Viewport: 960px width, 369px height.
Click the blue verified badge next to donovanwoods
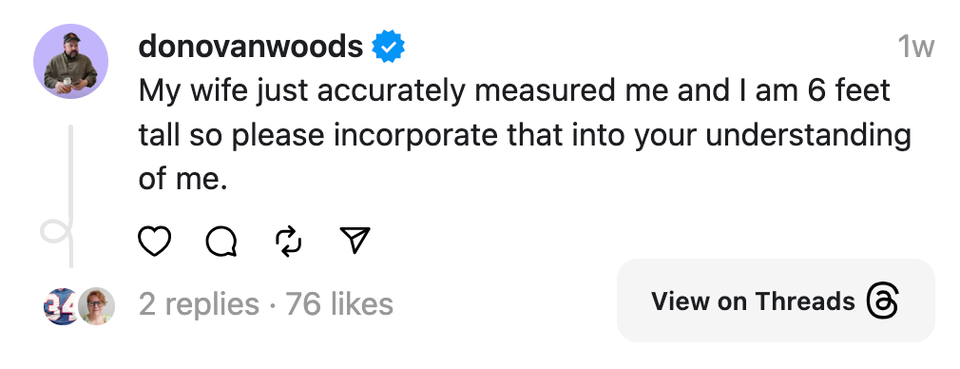tap(389, 47)
